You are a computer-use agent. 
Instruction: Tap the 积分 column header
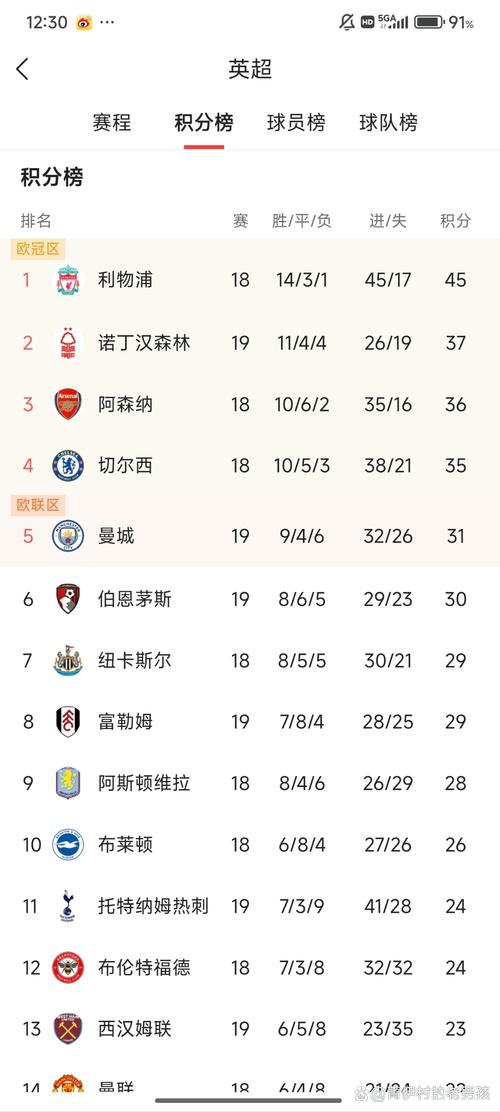click(455, 221)
